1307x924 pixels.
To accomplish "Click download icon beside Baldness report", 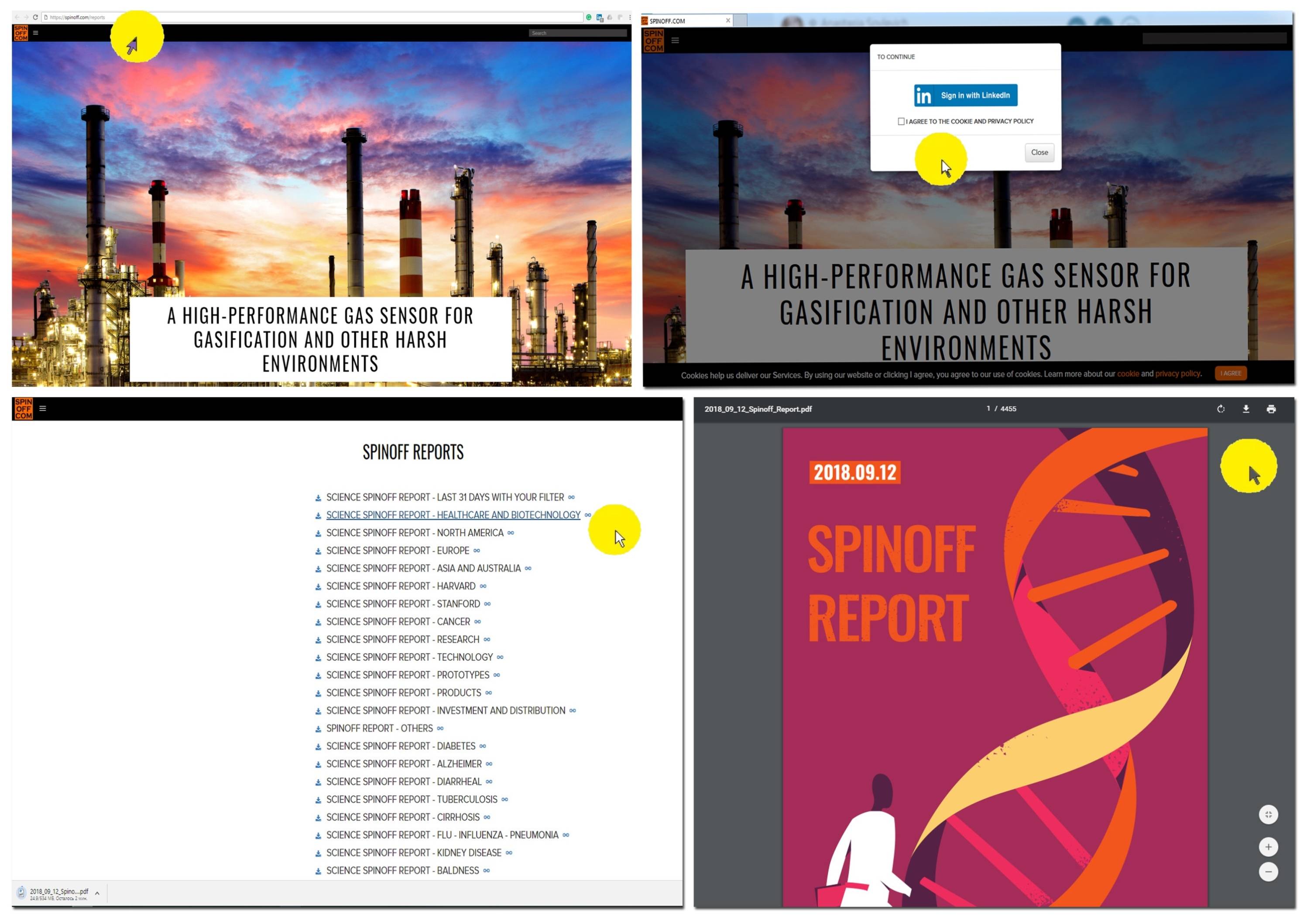I will pos(318,872).
